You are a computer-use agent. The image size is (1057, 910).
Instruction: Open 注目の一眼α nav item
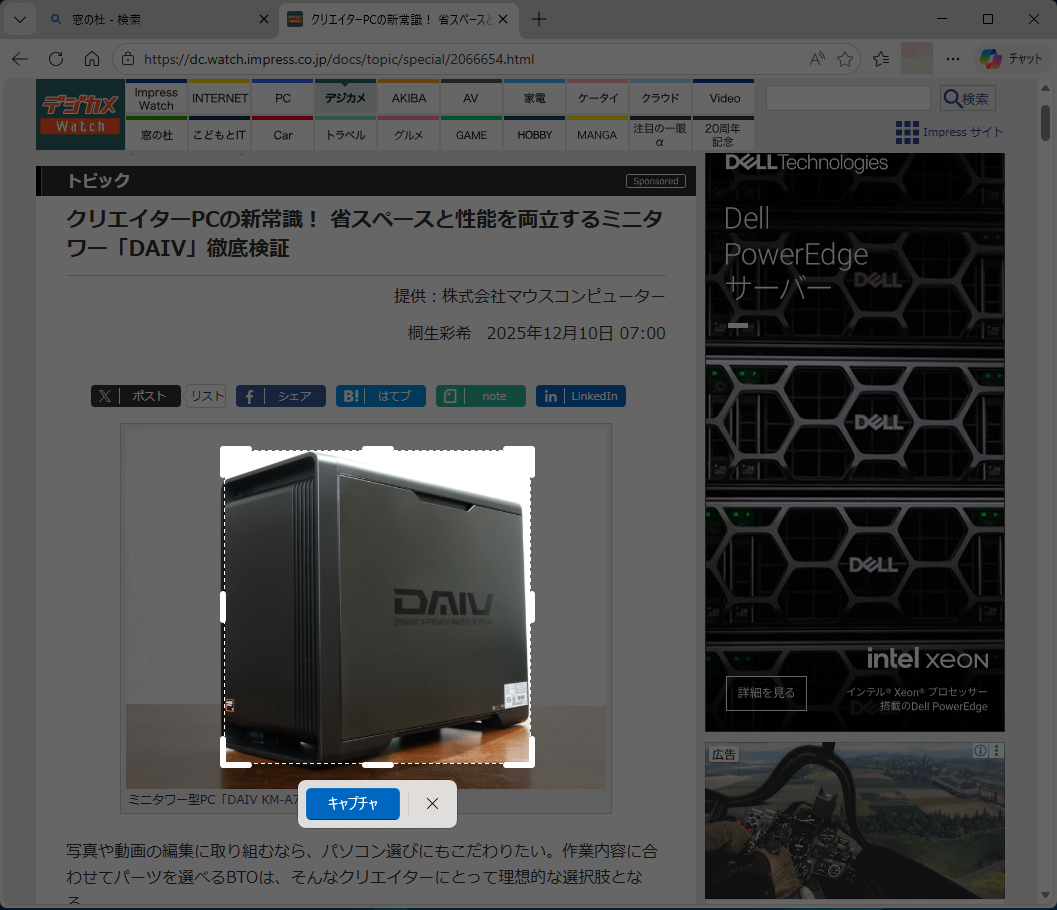tap(660, 134)
